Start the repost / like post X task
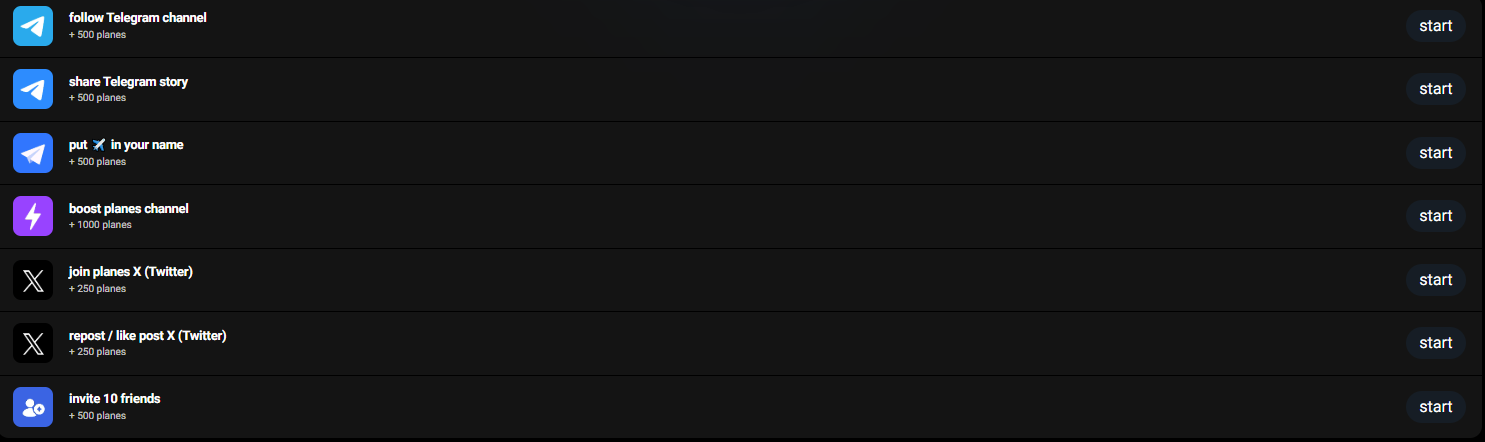The width and height of the screenshot is (1485, 442). 1435,343
